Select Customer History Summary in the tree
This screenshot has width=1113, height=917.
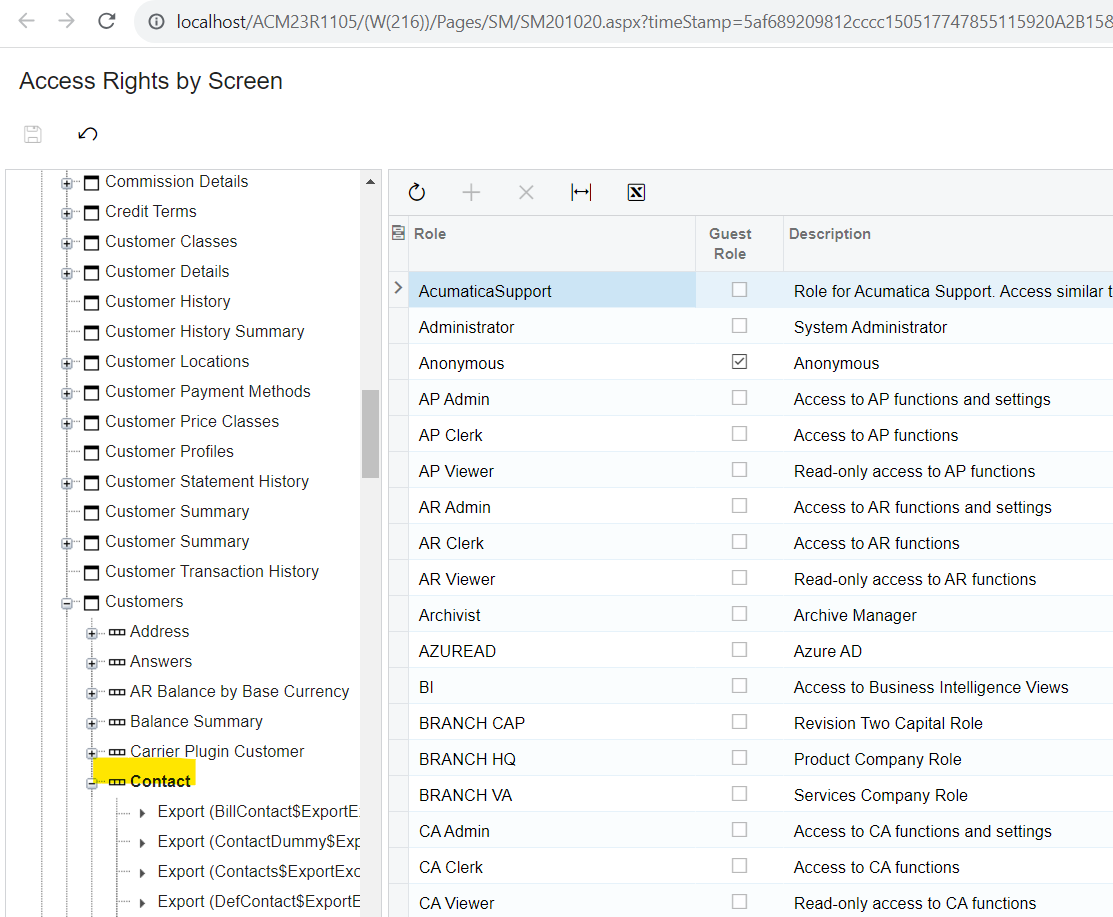204,331
